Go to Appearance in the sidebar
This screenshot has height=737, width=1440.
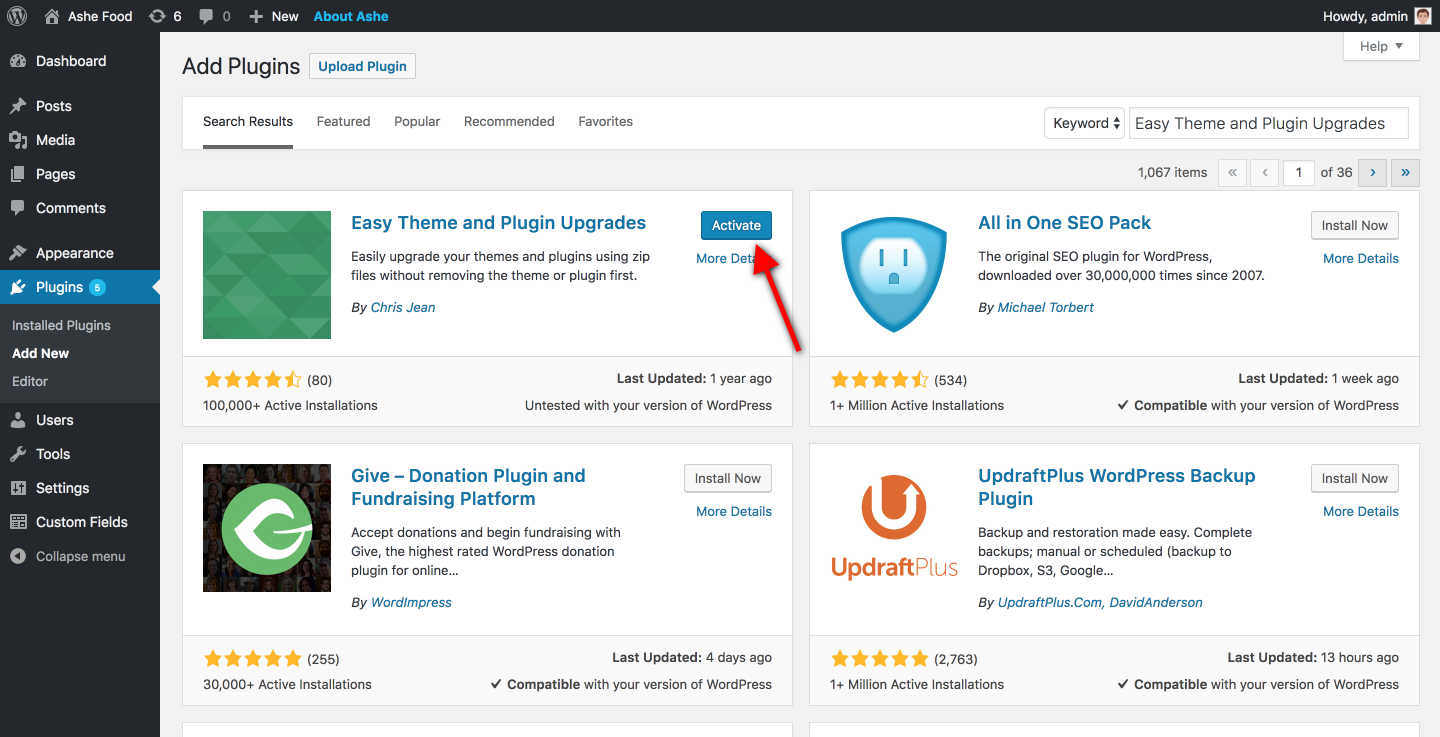74,253
